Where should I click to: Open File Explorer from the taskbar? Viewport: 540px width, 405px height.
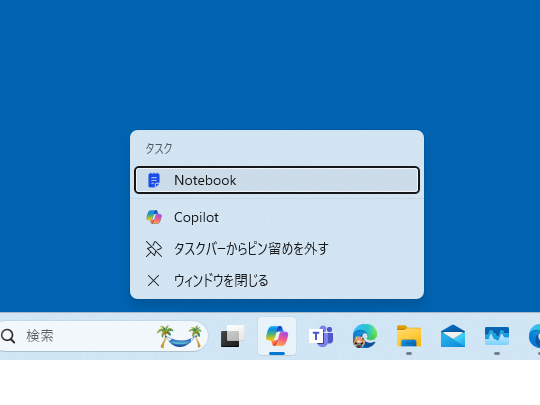[409, 336]
